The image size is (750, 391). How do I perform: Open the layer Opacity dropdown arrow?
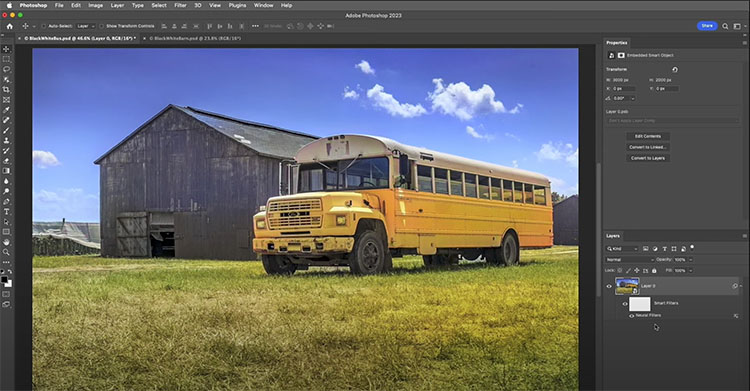(x=690, y=259)
